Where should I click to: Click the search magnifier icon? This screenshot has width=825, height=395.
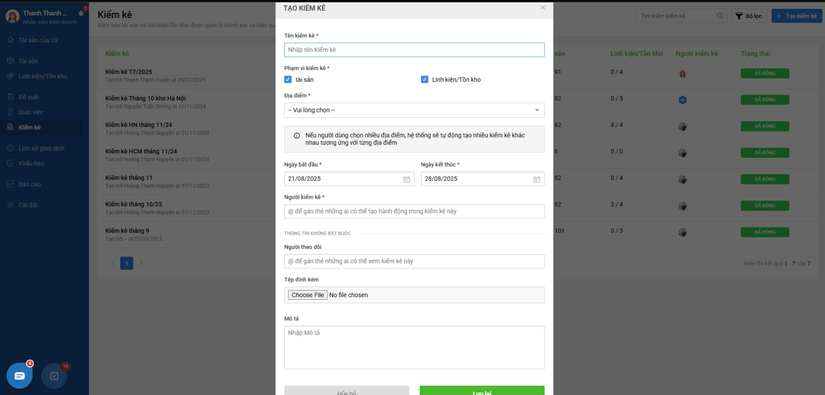720,16
